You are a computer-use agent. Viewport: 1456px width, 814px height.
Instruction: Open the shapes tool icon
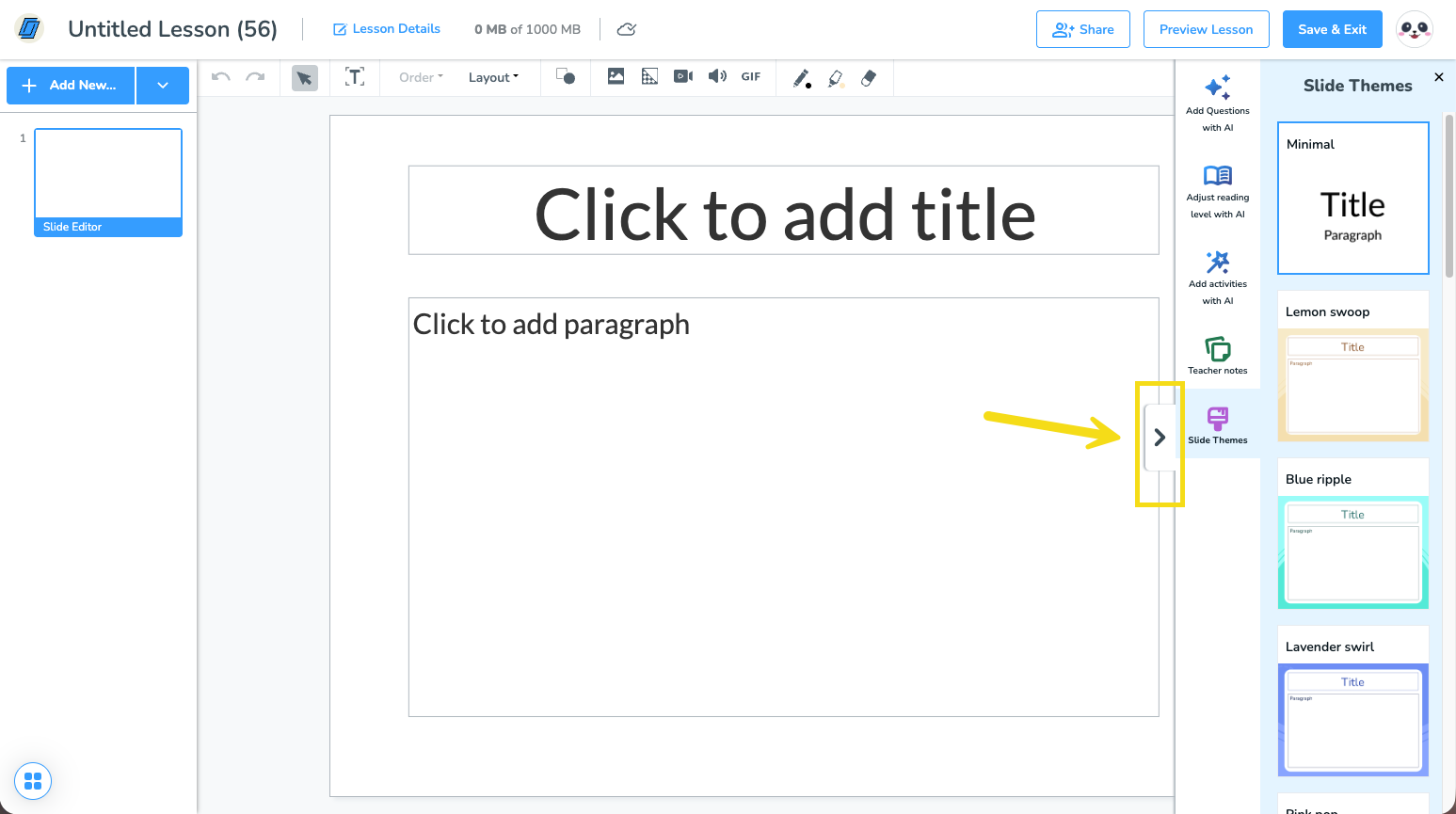(x=566, y=77)
